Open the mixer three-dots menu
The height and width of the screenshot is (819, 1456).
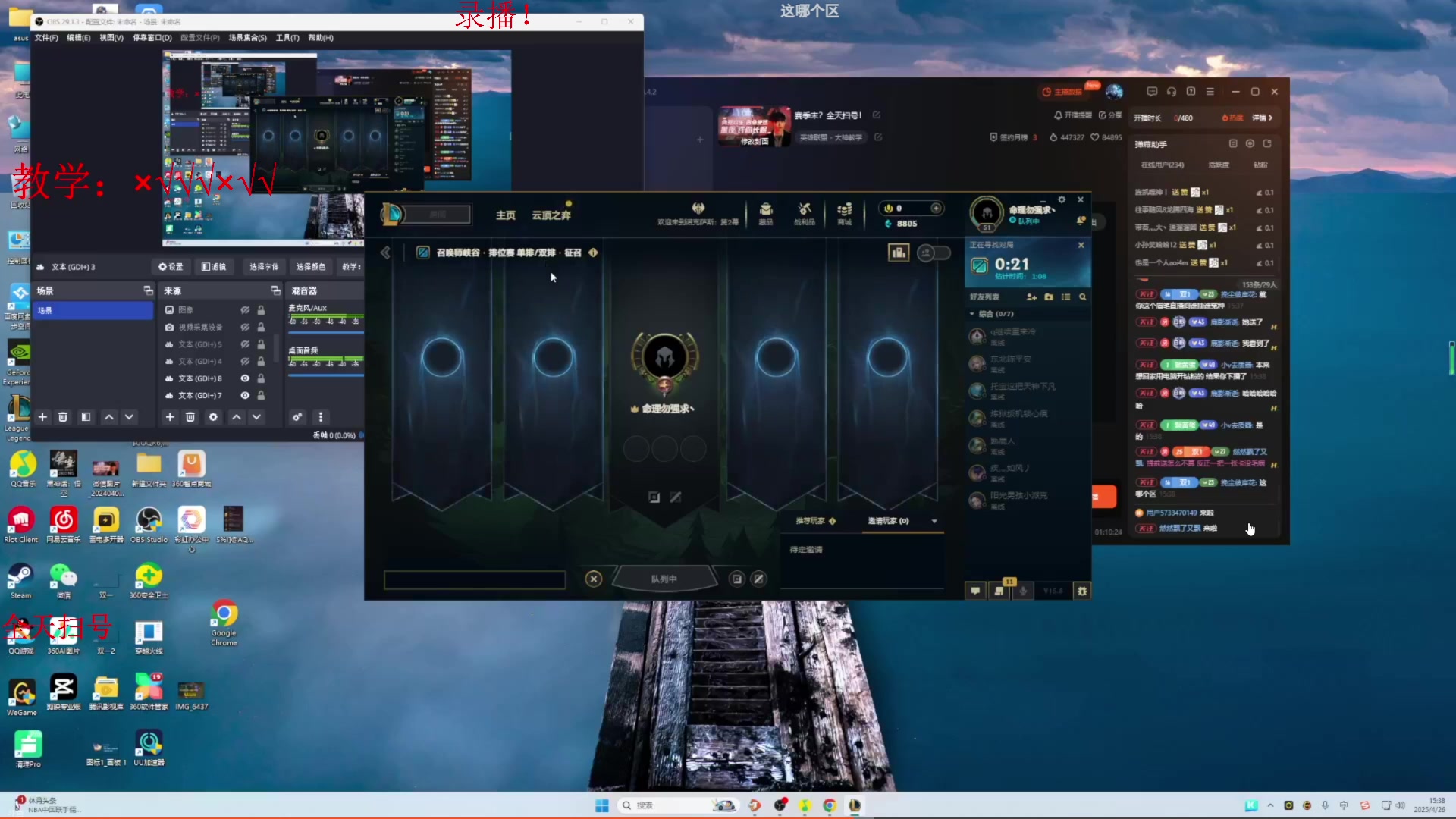(321, 417)
